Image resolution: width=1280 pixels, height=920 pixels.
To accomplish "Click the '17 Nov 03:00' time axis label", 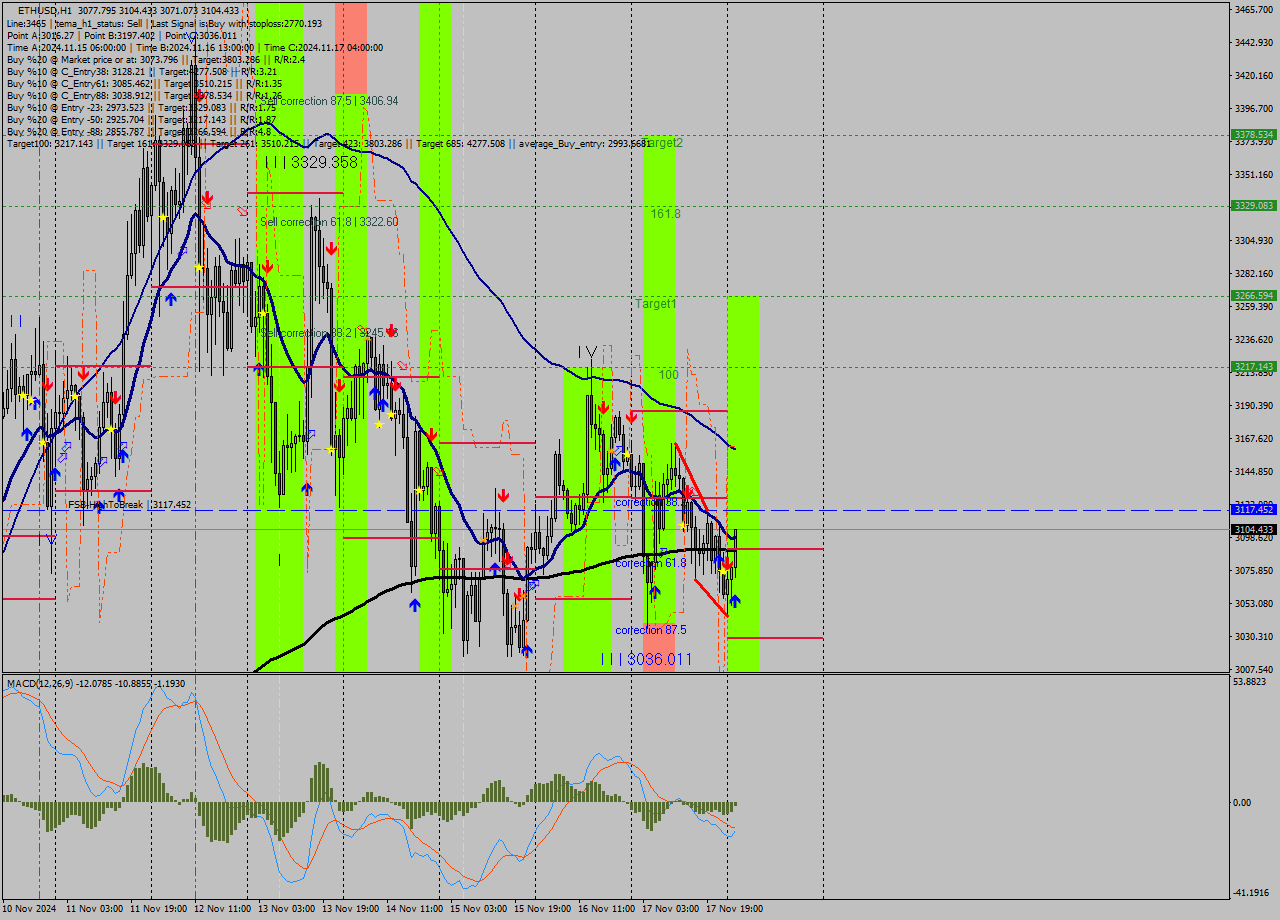I will pyautogui.click(x=670, y=909).
